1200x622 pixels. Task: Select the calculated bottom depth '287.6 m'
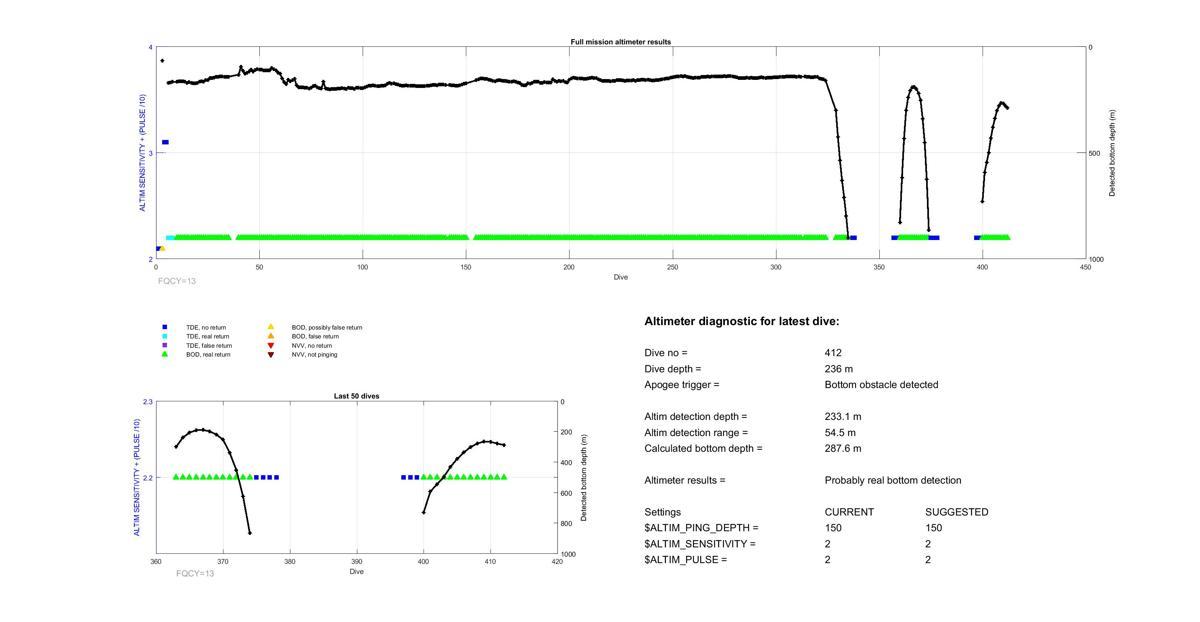pos(843,449)
